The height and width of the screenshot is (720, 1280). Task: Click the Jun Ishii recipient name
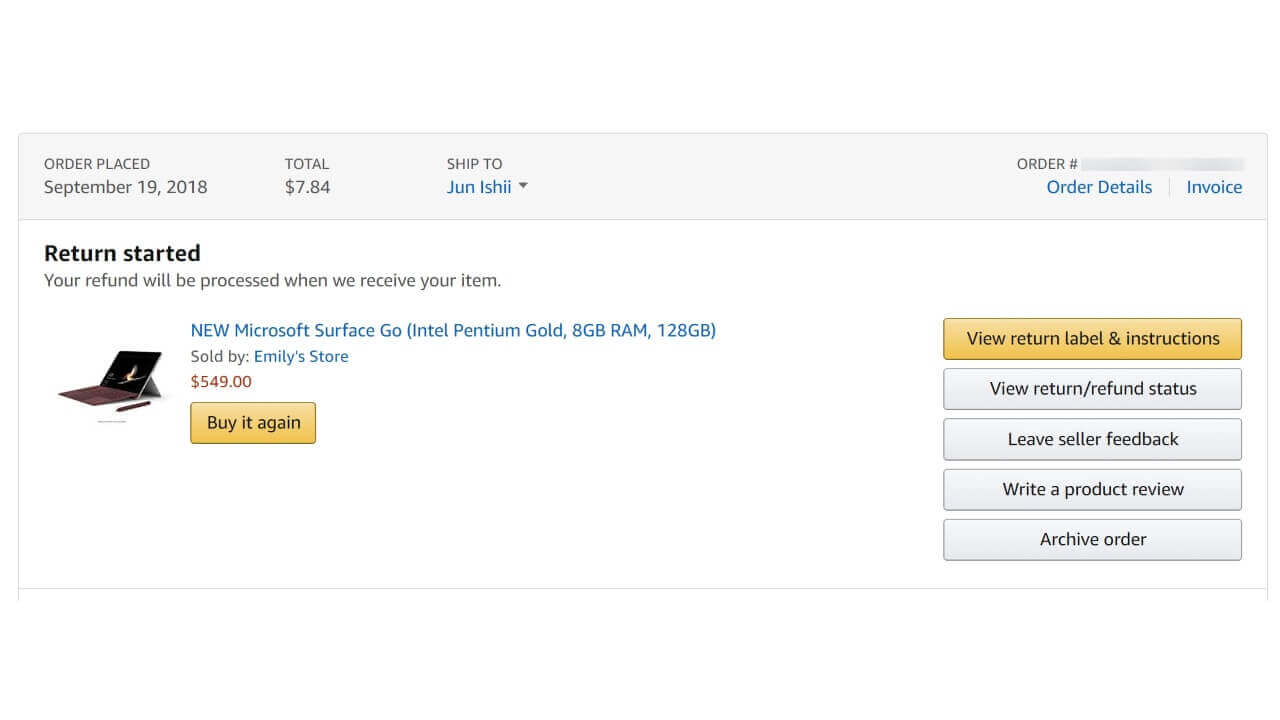pyautogui.click(x=479, y=187)
